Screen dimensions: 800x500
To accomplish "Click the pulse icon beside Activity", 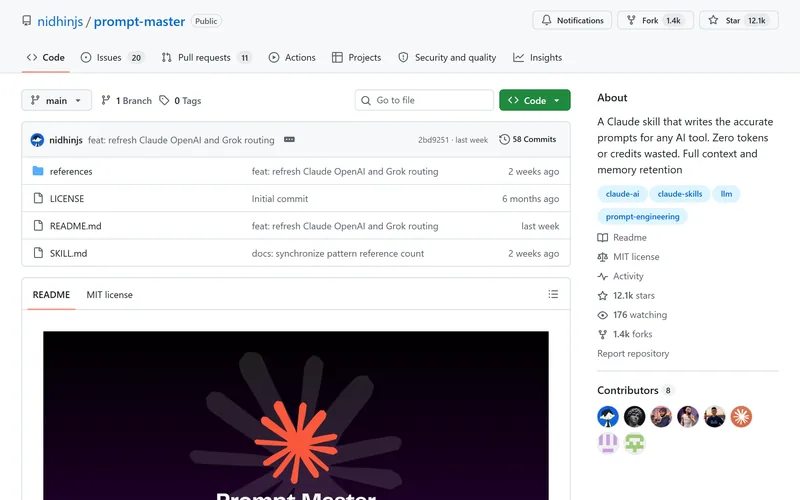I will [603, 277].
